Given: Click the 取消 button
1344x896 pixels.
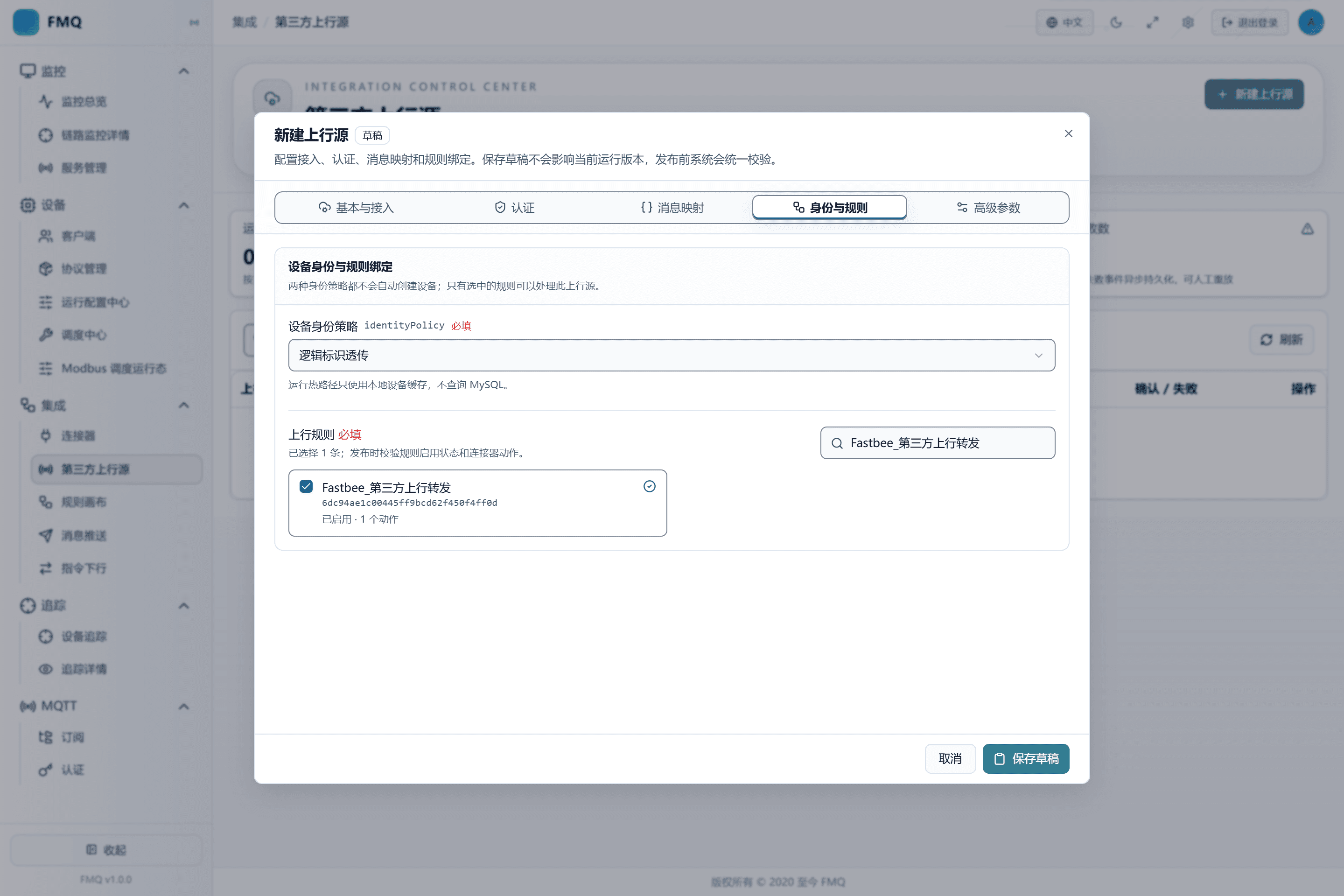Looking at the screenshot, I should [x=950, y=759].
